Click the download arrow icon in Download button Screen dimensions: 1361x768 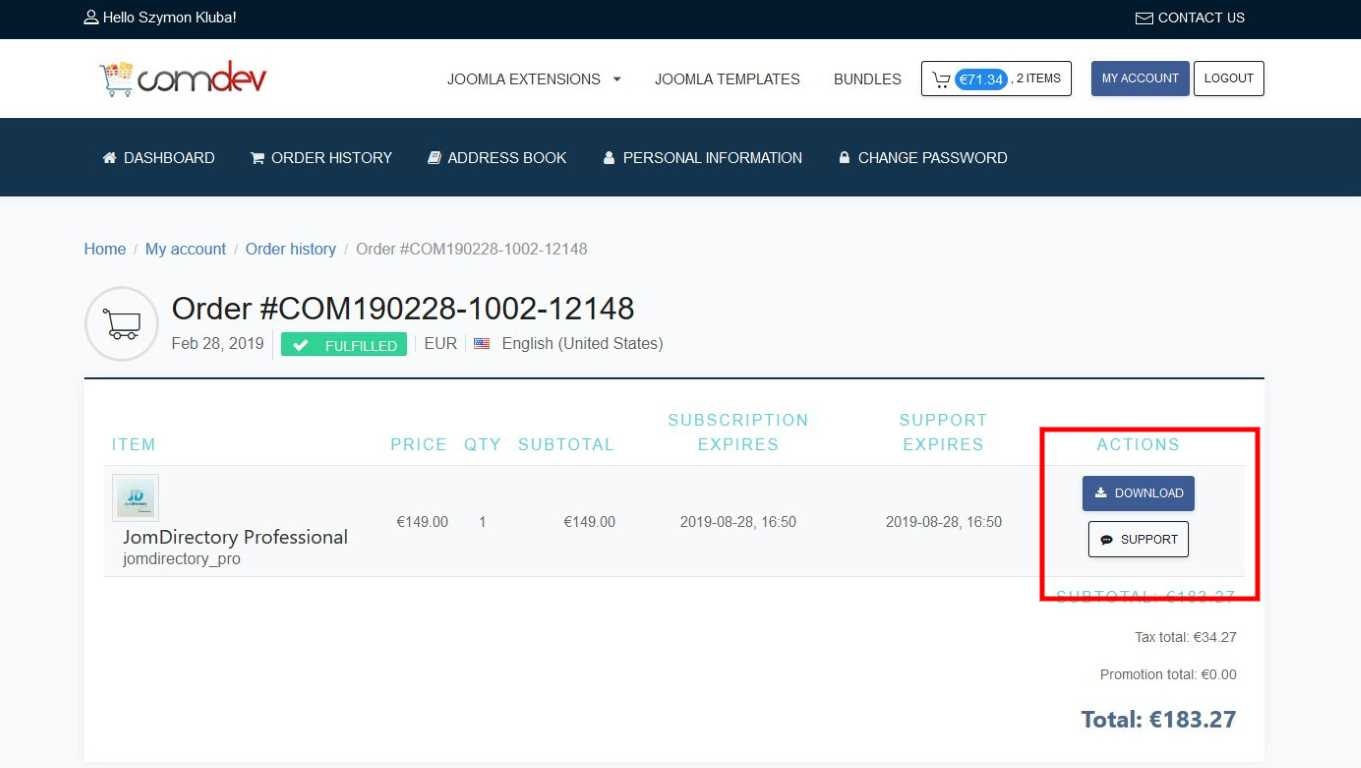pos(1101,493)
